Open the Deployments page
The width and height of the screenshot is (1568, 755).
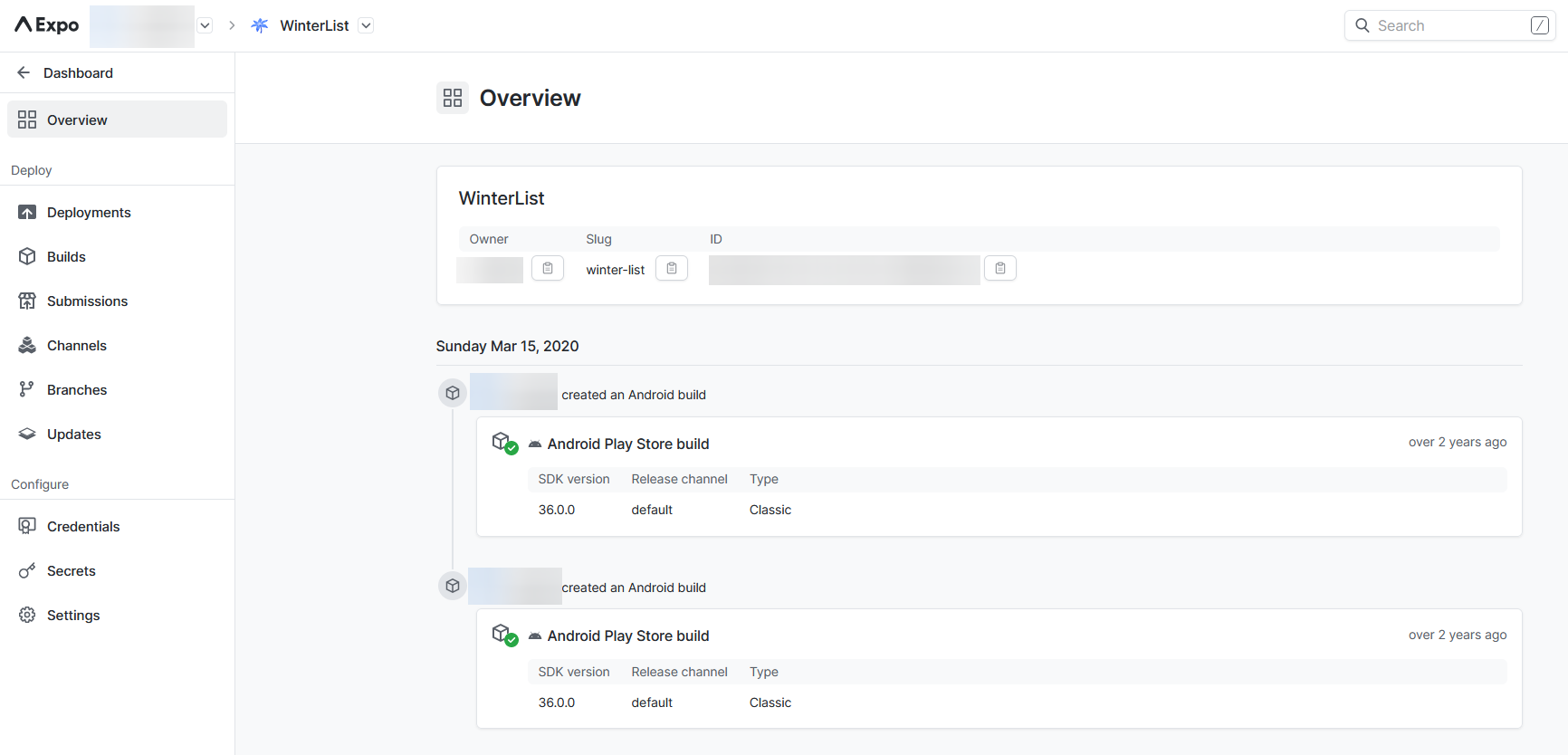[x=89, y=213]
